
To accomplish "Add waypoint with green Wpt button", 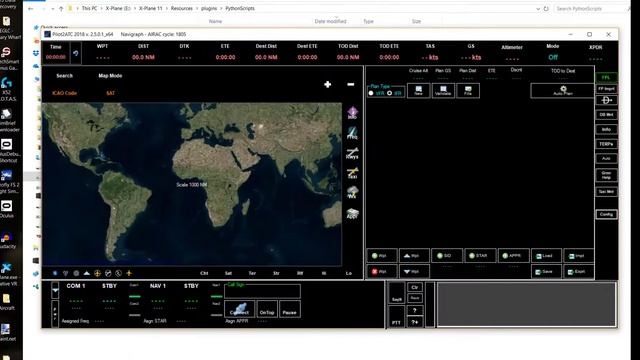I will click(382, 256).
